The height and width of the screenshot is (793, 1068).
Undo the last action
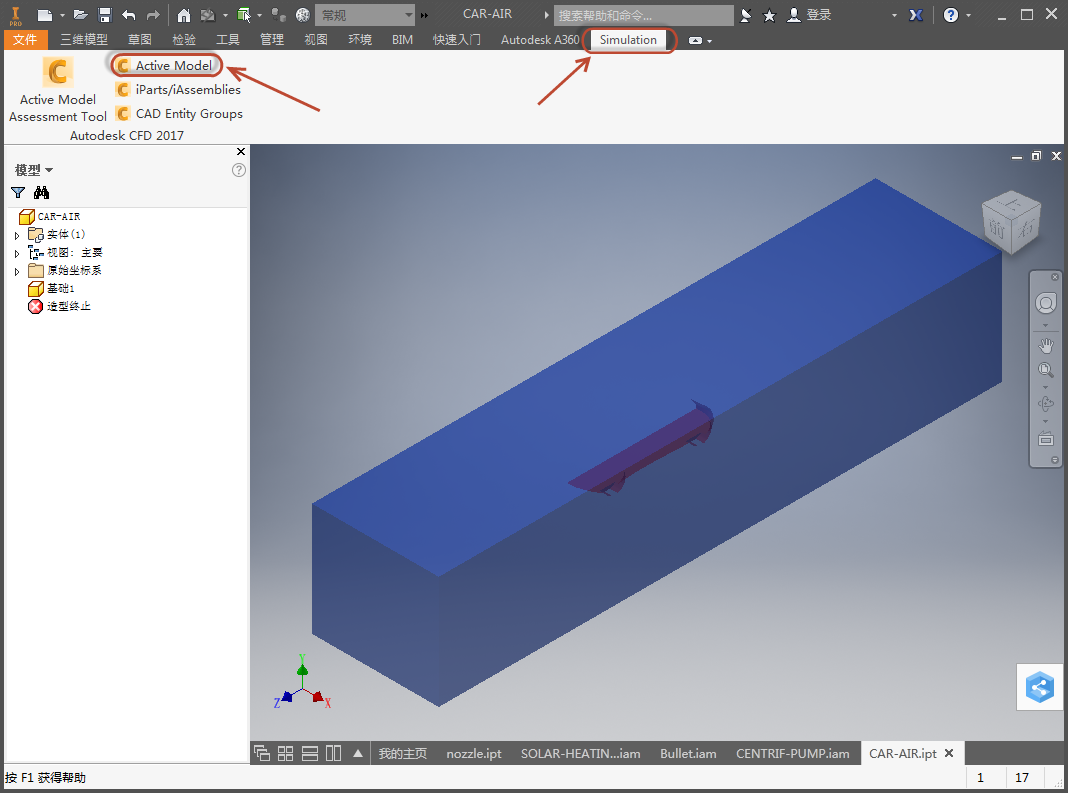click(x=129, y=15)
